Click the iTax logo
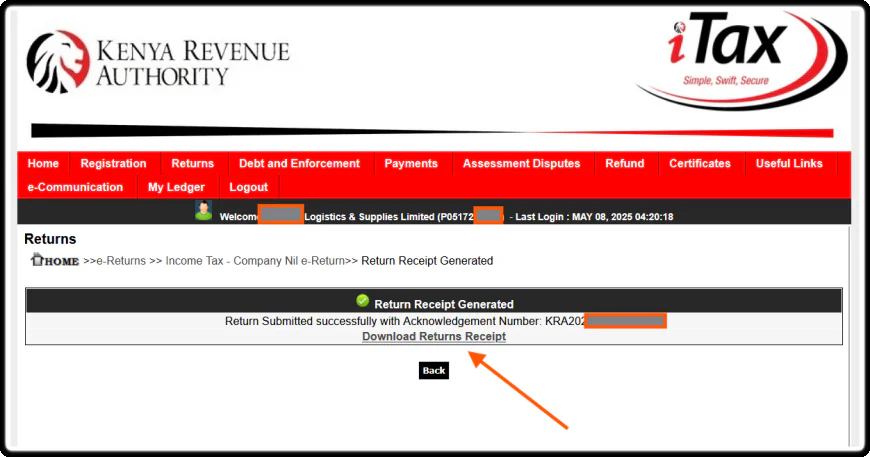This screenshot has width=870, height=457. [741, 60]
